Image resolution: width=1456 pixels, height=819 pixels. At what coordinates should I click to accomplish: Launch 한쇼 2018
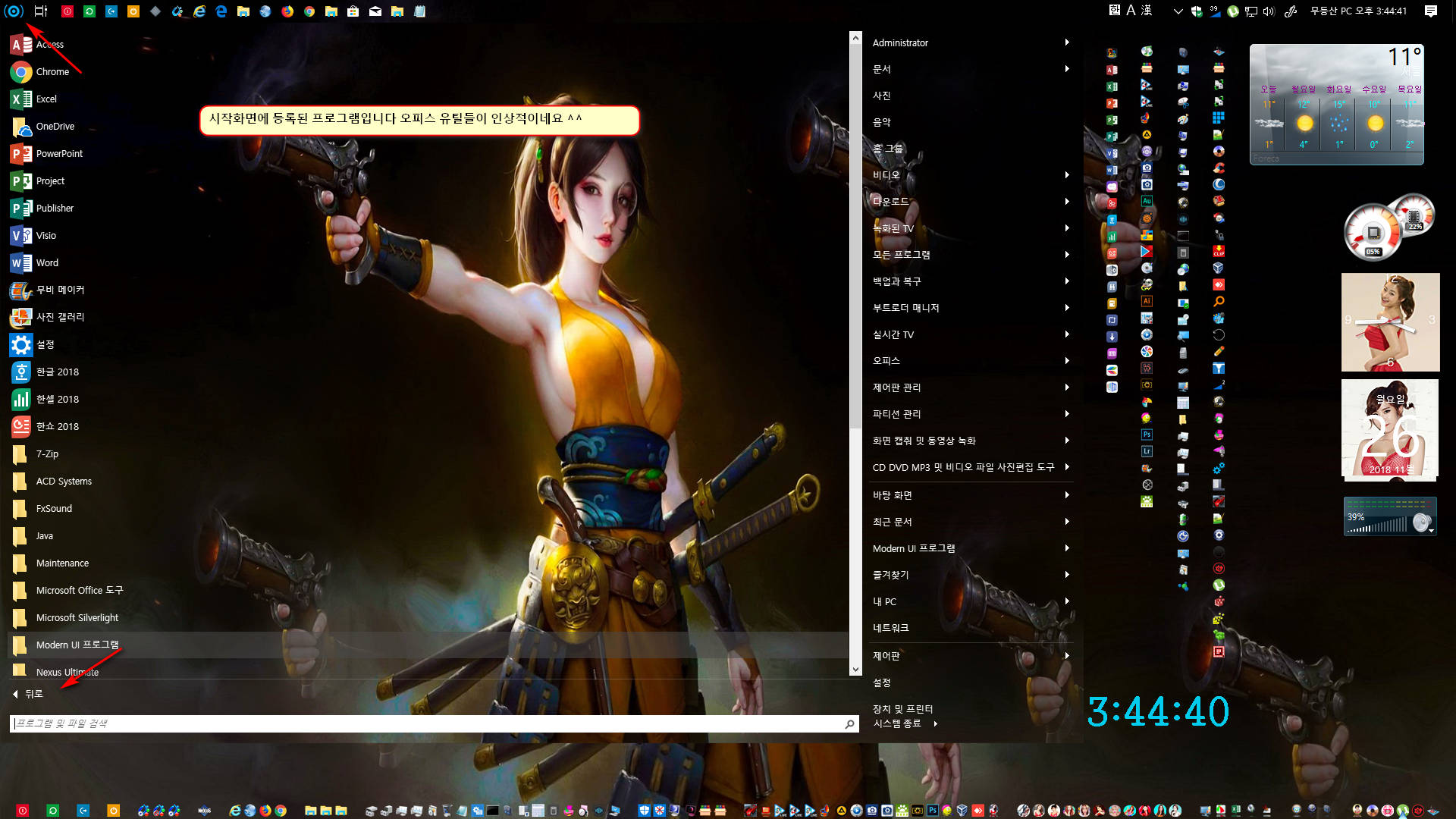[45, 427]
